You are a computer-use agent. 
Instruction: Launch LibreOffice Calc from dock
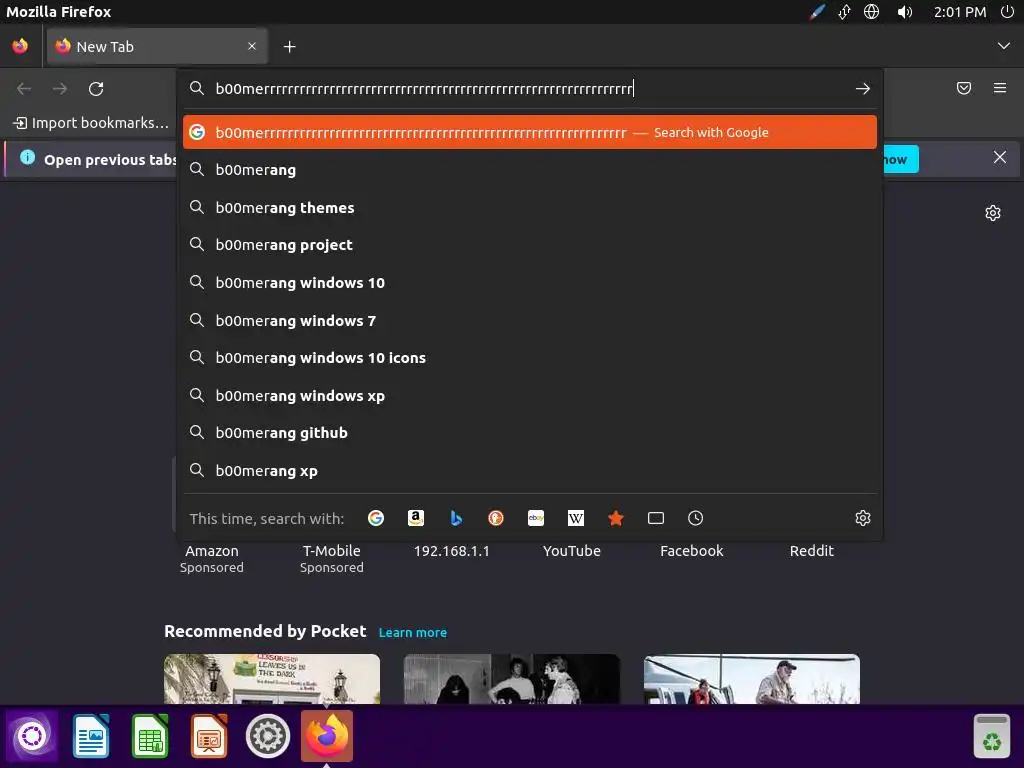150,736
